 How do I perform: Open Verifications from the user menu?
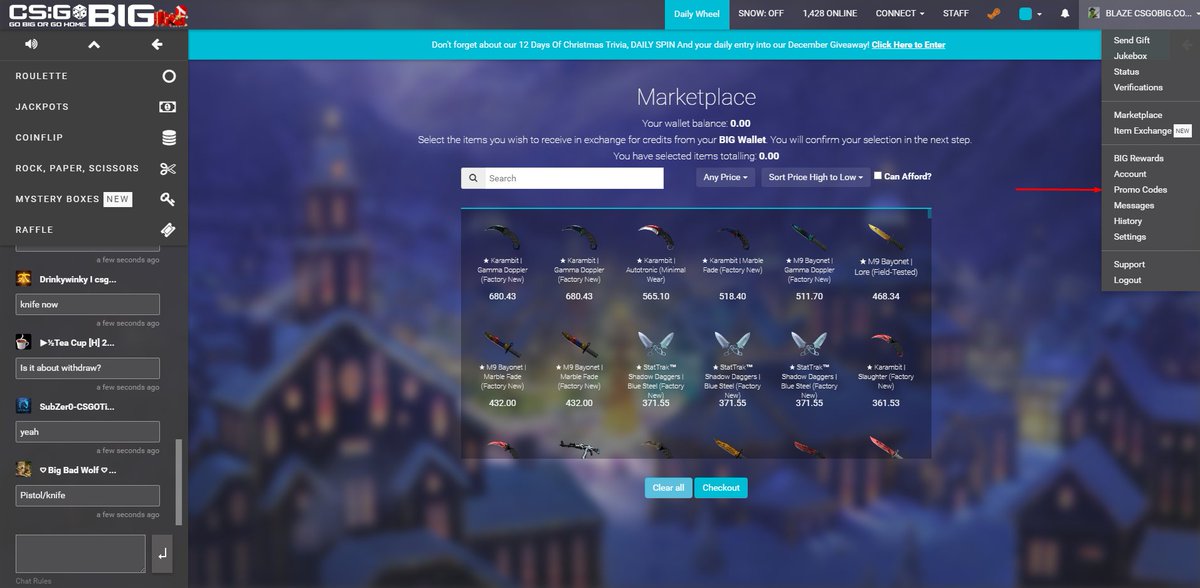(1138, 87)
